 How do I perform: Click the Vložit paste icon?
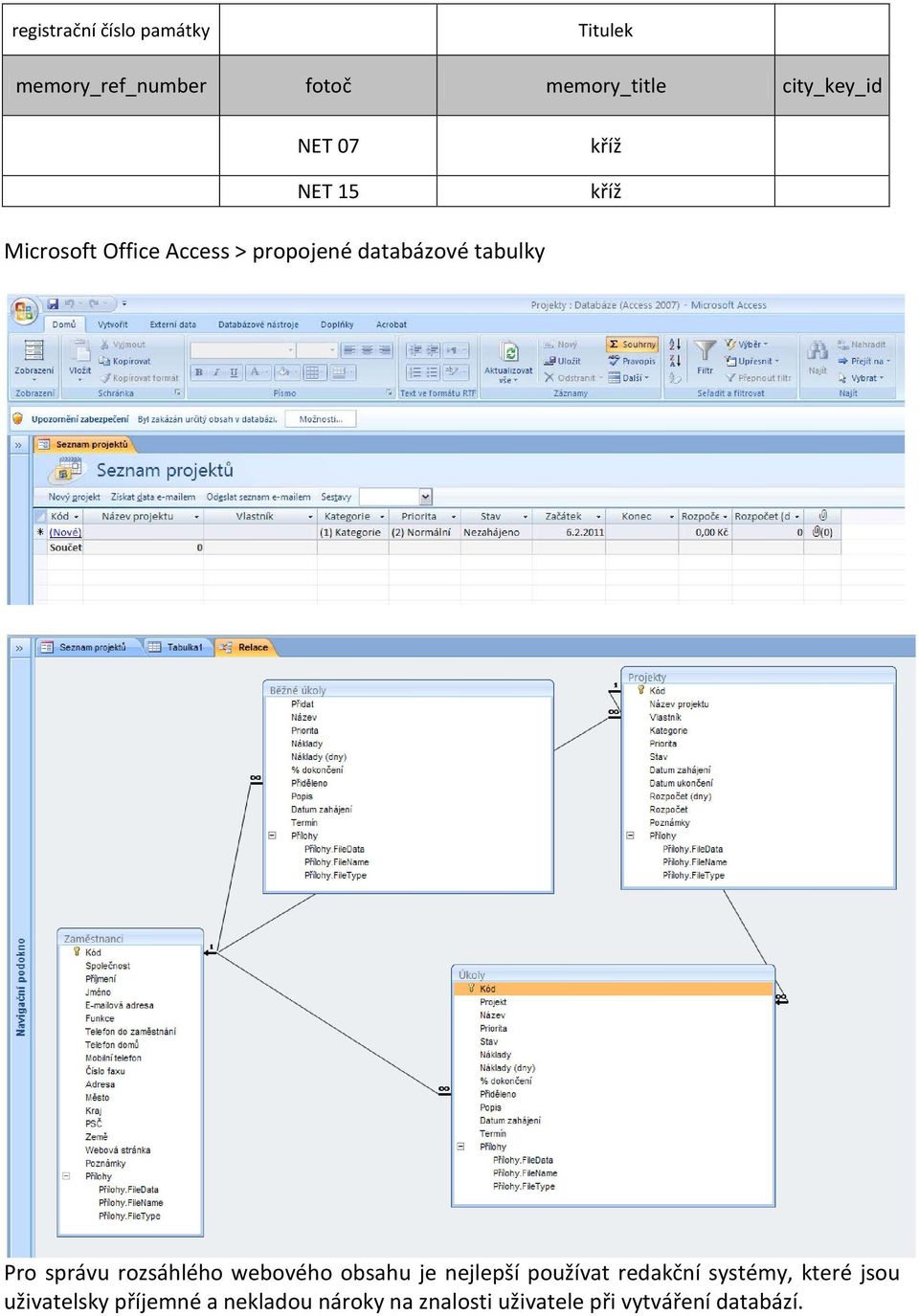(79, 350)
